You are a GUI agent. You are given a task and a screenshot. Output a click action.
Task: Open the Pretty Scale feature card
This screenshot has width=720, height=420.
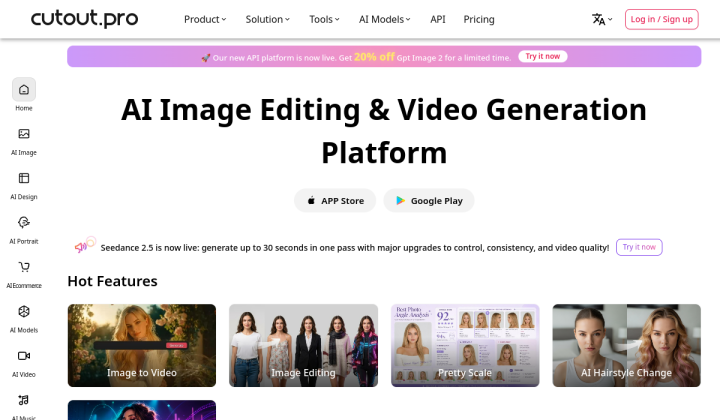point(465,345)
